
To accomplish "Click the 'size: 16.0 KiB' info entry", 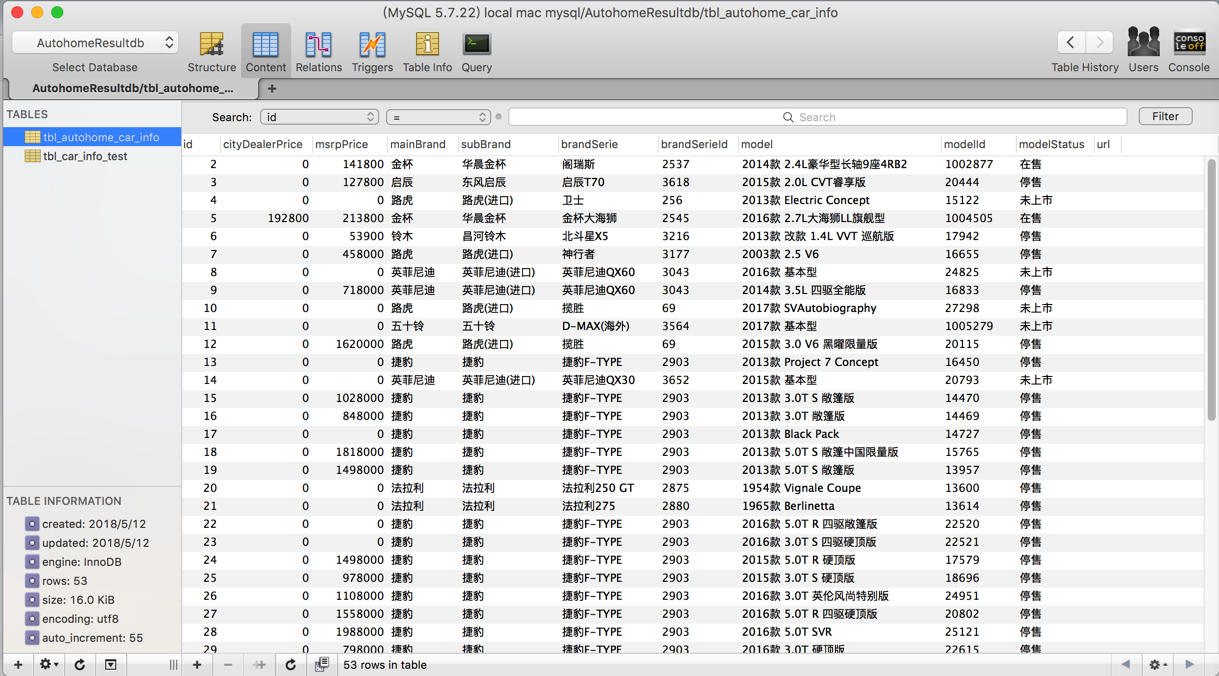I will (70, 600).
